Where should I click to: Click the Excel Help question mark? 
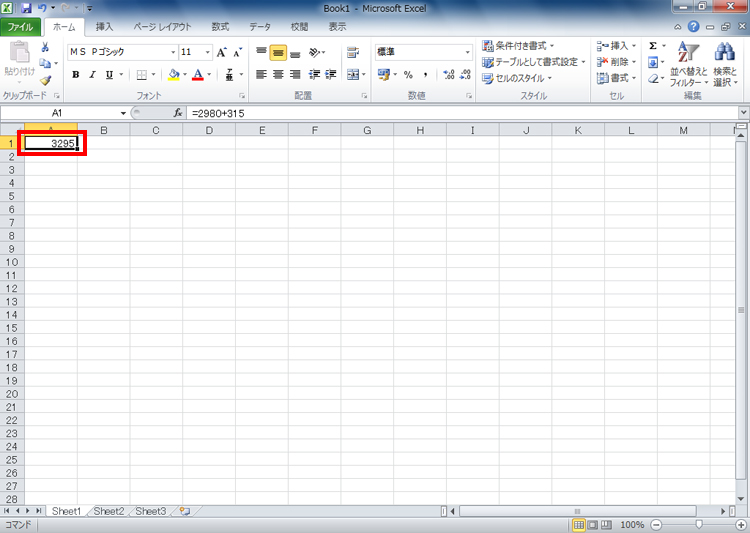pos(693,27)
